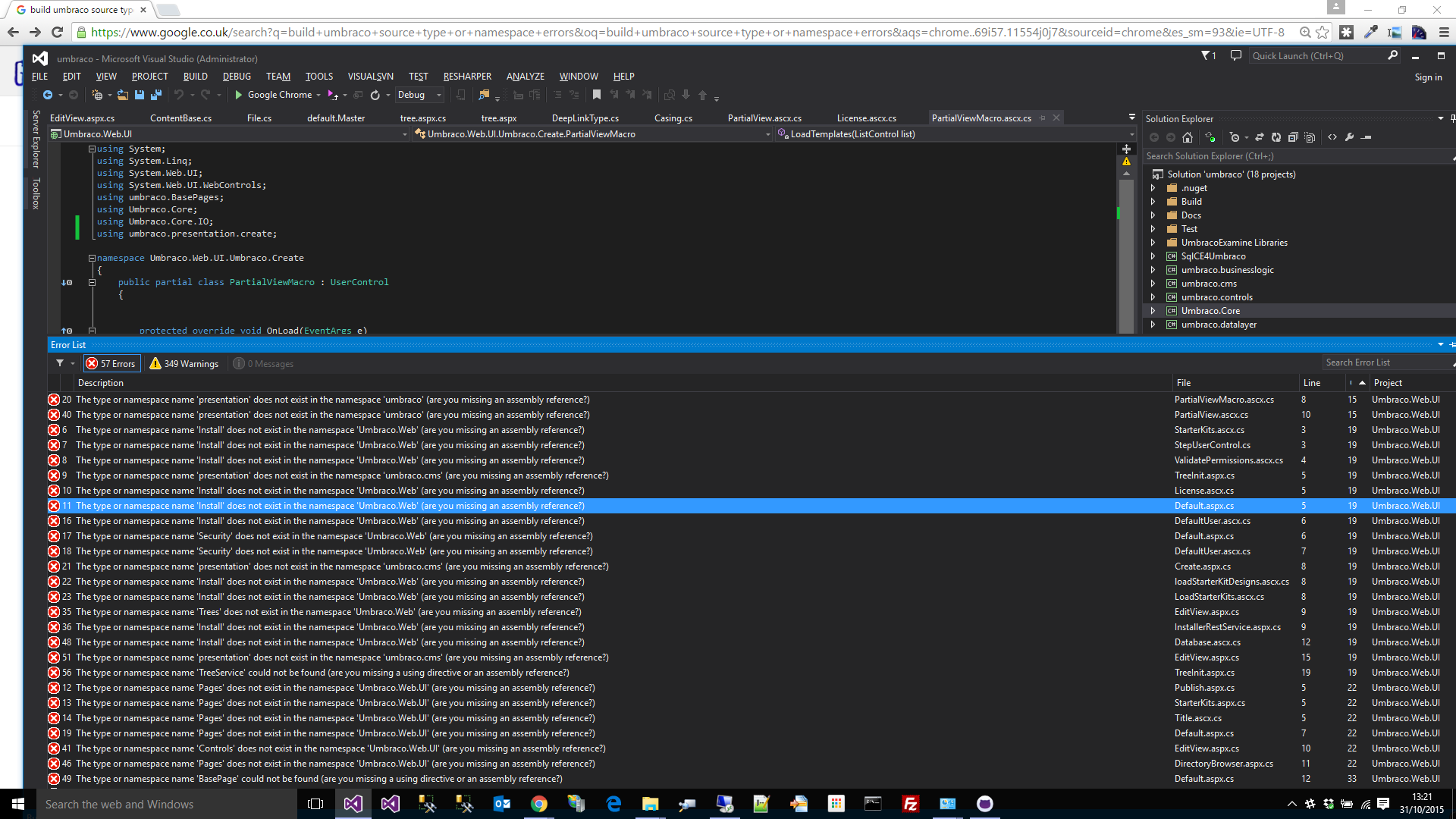The width and height of the screenshot is (1456, 819).
Task: Click the Save All icon
Action: [x=156, y=96]
